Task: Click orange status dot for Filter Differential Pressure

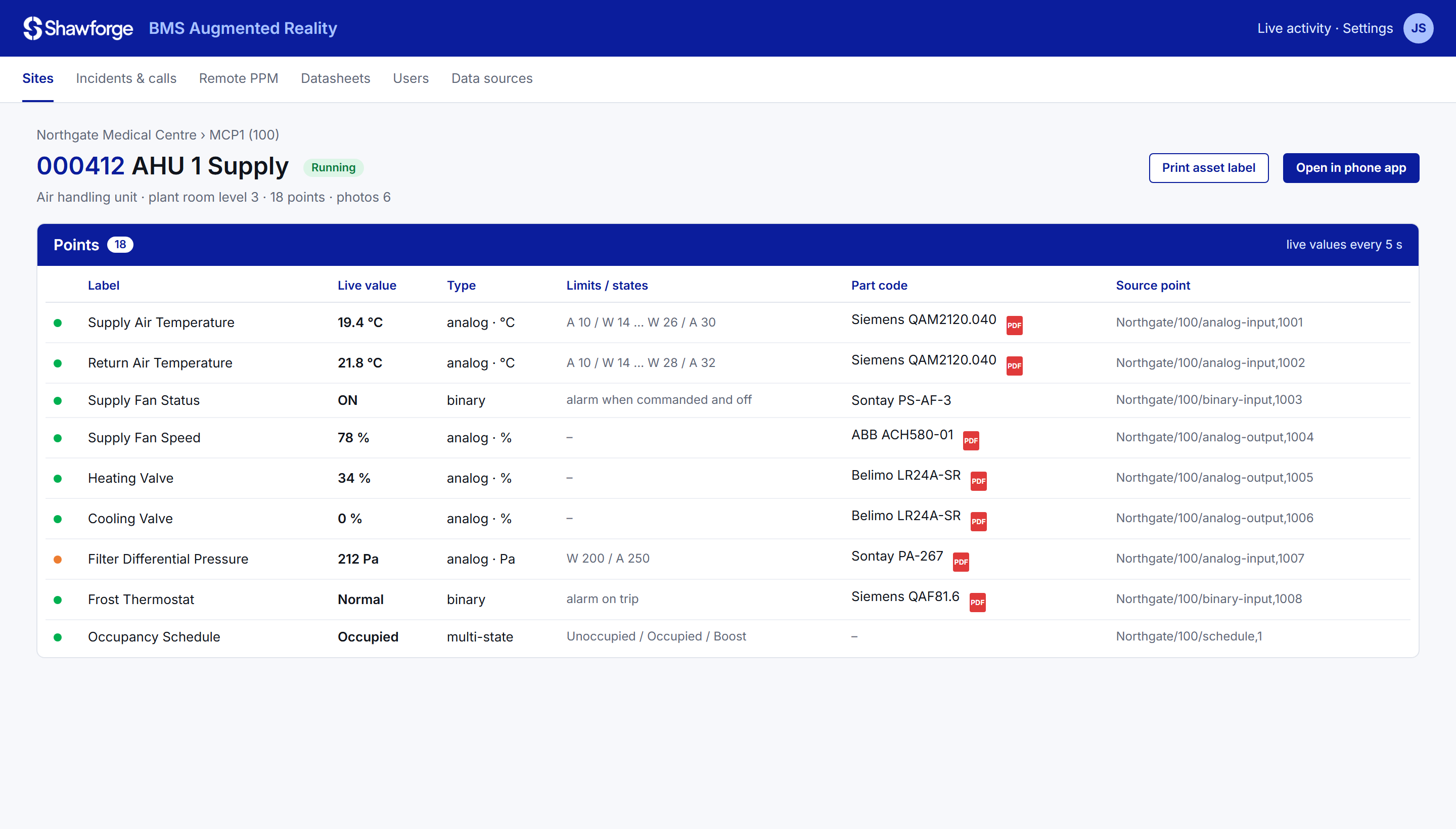Action: click(58, 559)
